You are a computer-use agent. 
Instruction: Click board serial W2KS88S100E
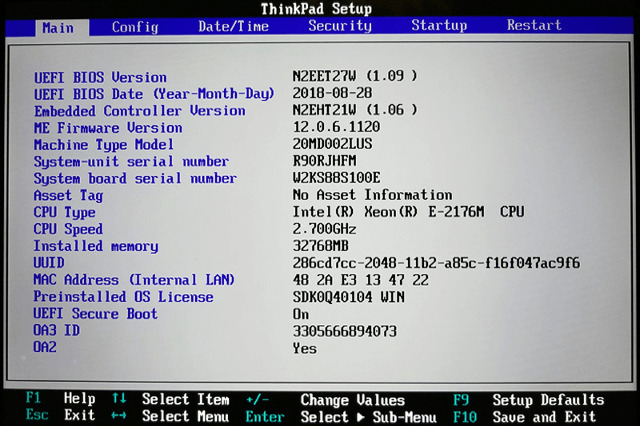click(x=336, y=178)
